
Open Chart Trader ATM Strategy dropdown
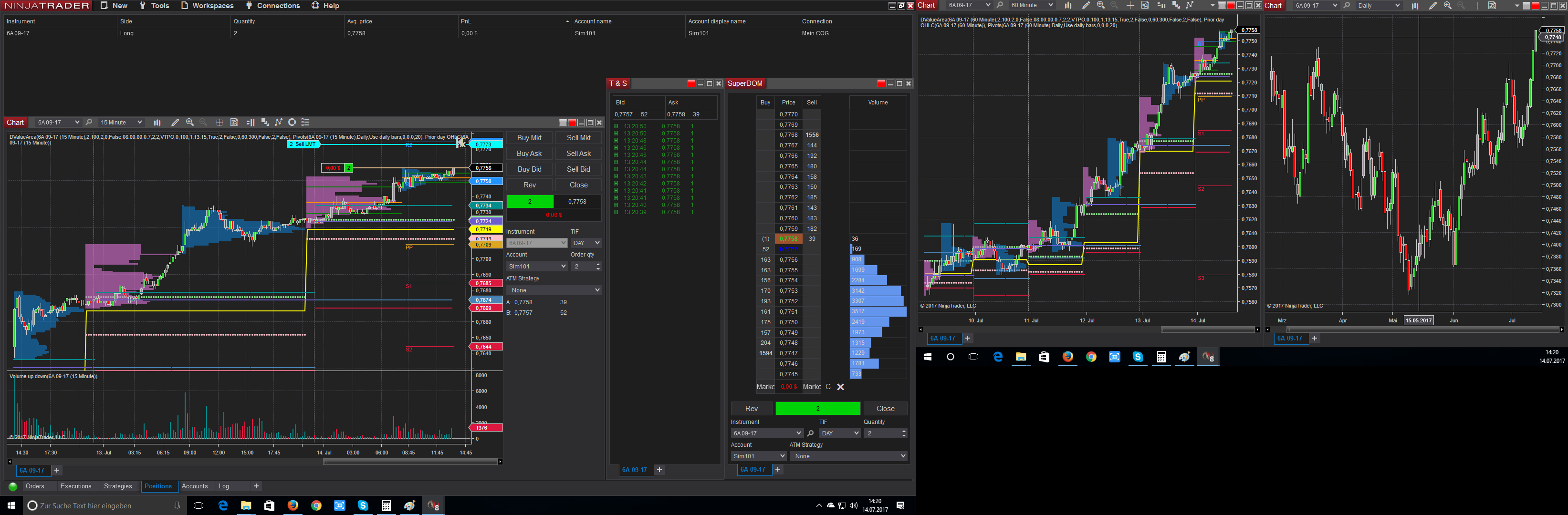pos(554,290)
